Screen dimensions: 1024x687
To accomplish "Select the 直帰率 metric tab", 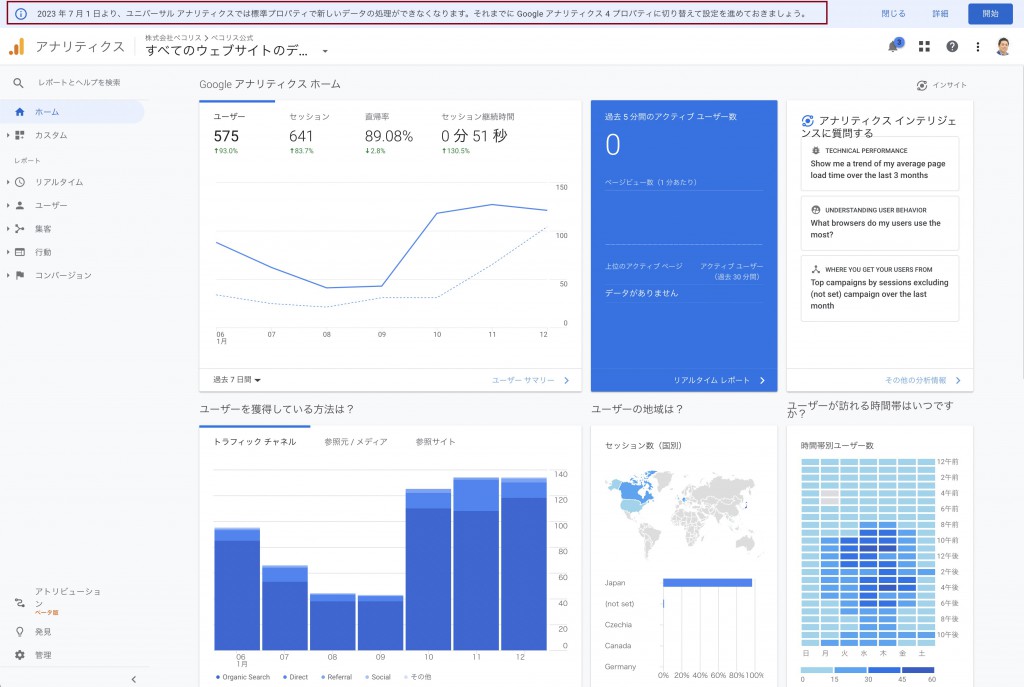I will point(389,135).
